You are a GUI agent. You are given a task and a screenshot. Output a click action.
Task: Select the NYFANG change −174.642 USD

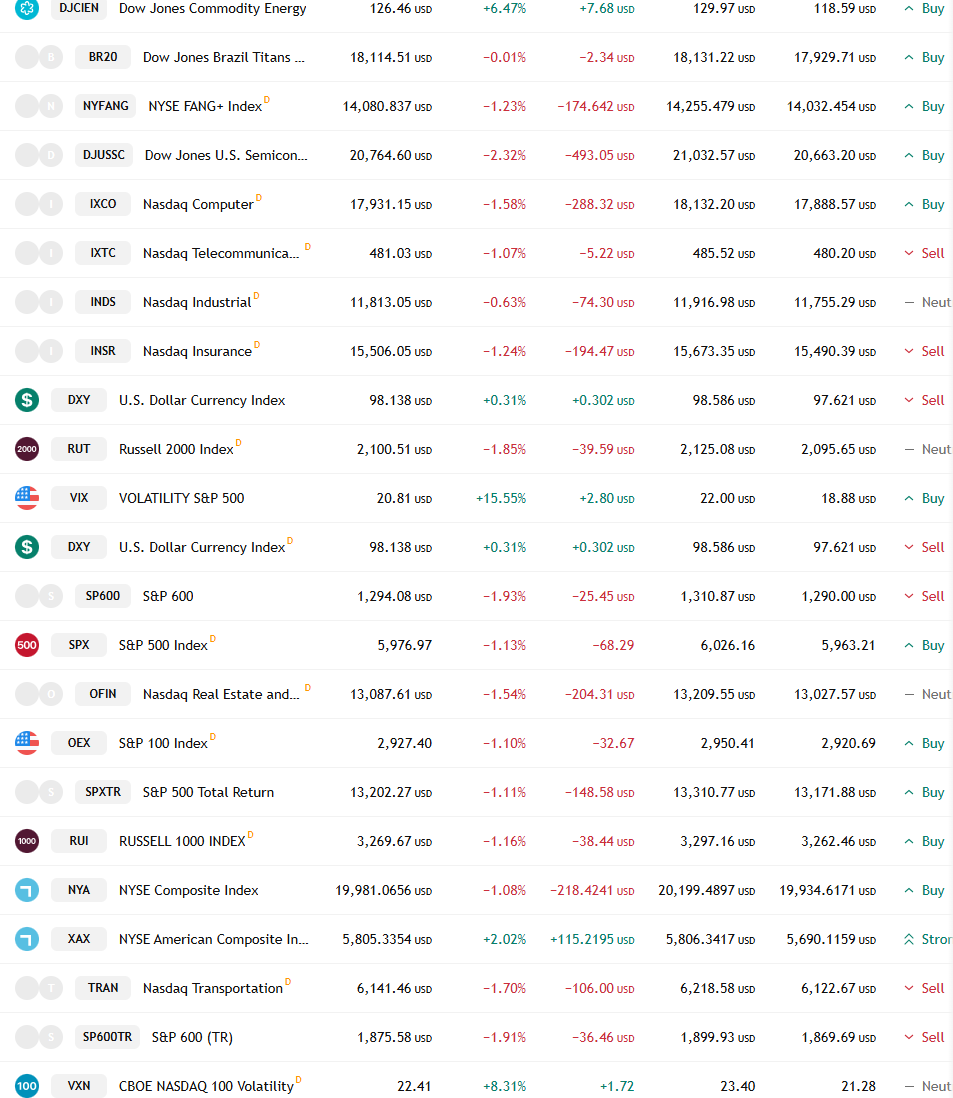(x=596, y=106)
